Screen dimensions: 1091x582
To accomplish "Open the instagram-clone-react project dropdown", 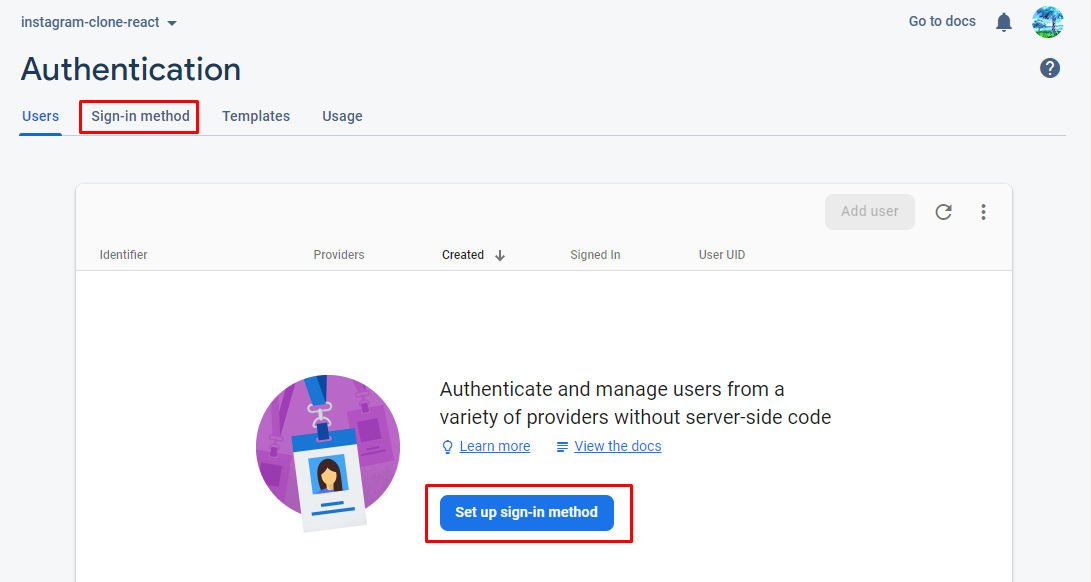I will (98, 22).
